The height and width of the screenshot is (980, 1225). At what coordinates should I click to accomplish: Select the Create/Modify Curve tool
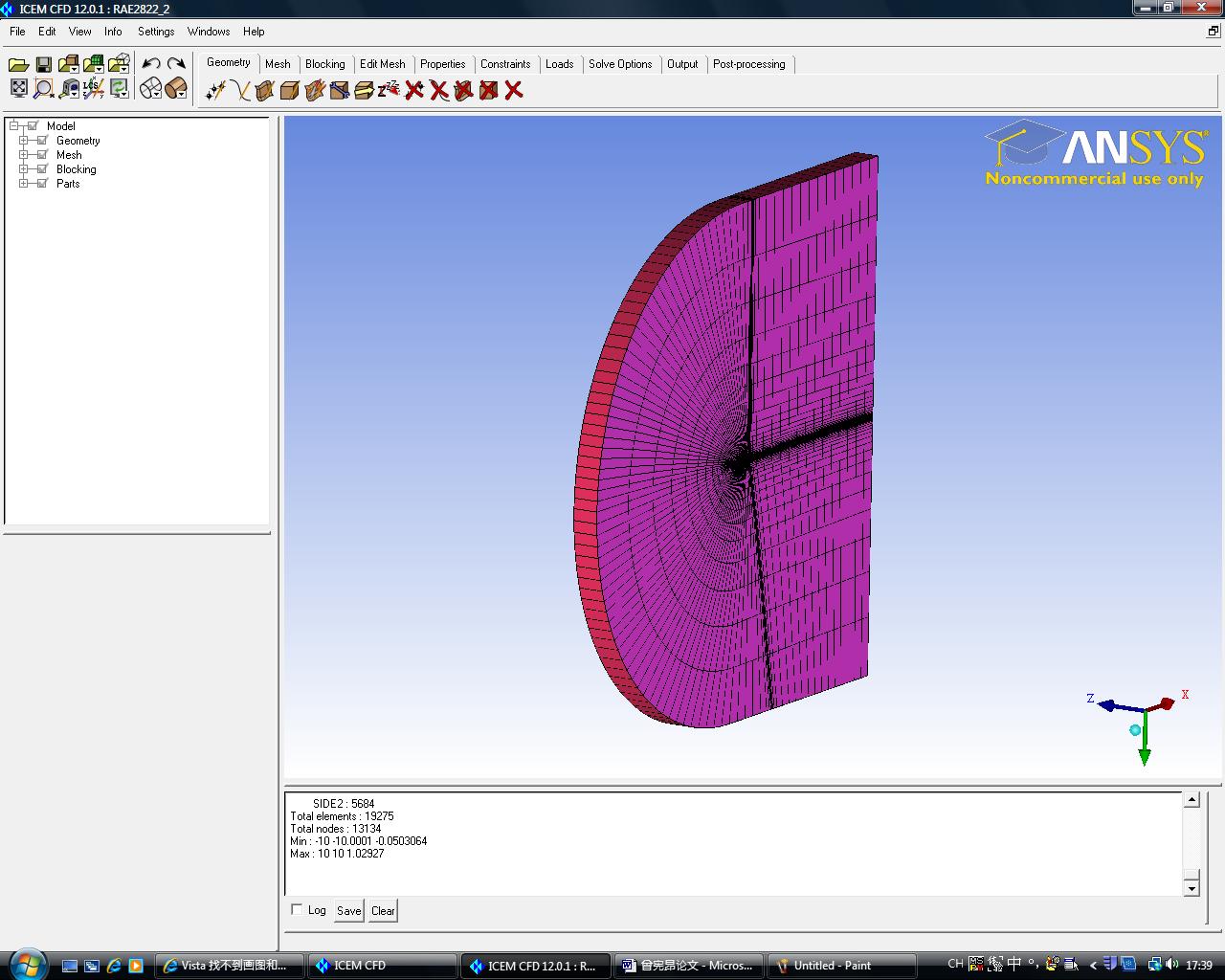pyautogui.click(x=240, y=90)
